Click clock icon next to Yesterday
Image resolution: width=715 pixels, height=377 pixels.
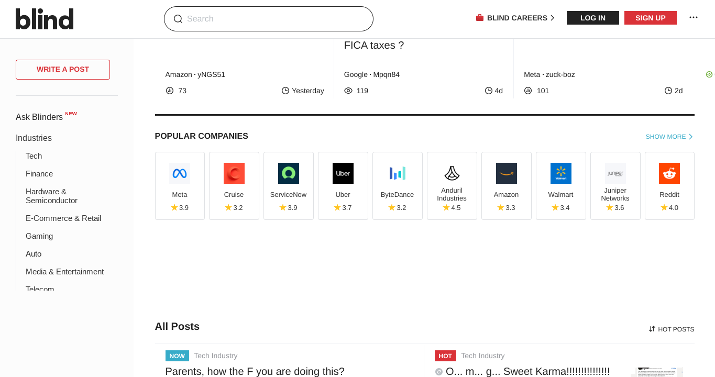[x=285, y=91]
